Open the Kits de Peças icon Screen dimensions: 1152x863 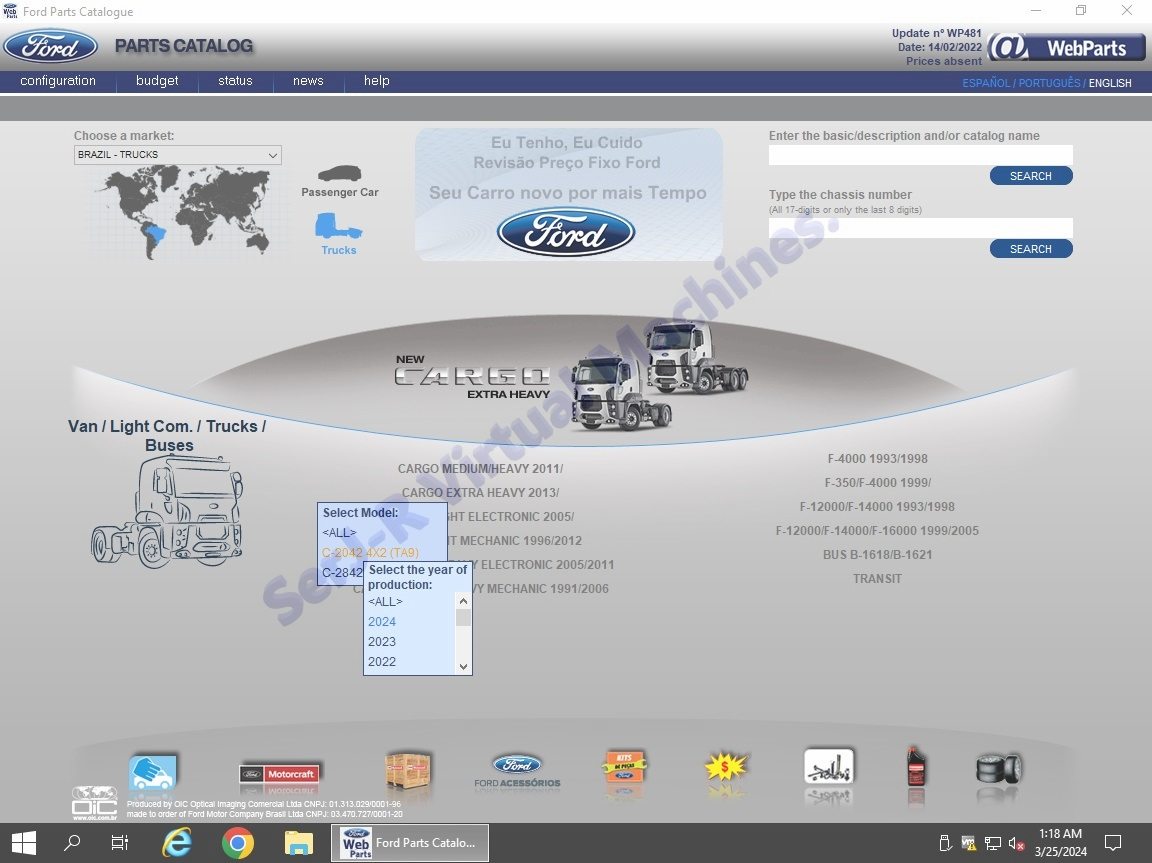[624, 768]
